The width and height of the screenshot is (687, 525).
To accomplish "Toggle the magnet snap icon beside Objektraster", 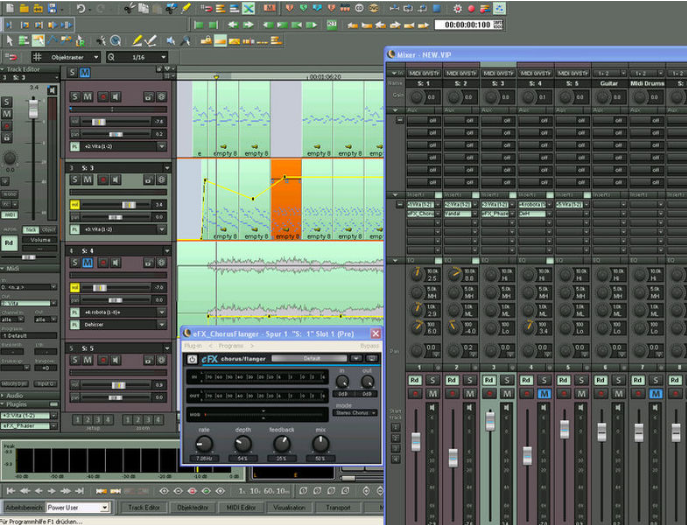I will pyautogui.click(x=11, y=57).
